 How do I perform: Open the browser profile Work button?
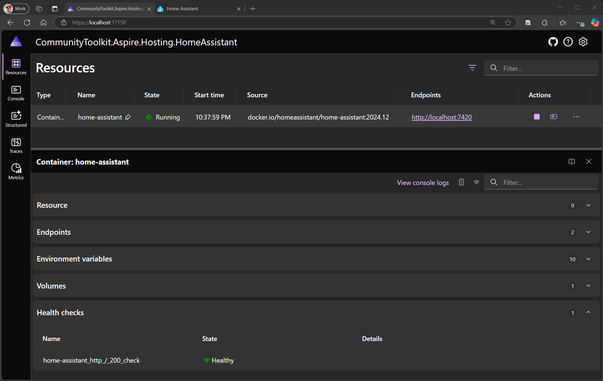point(16,8)
